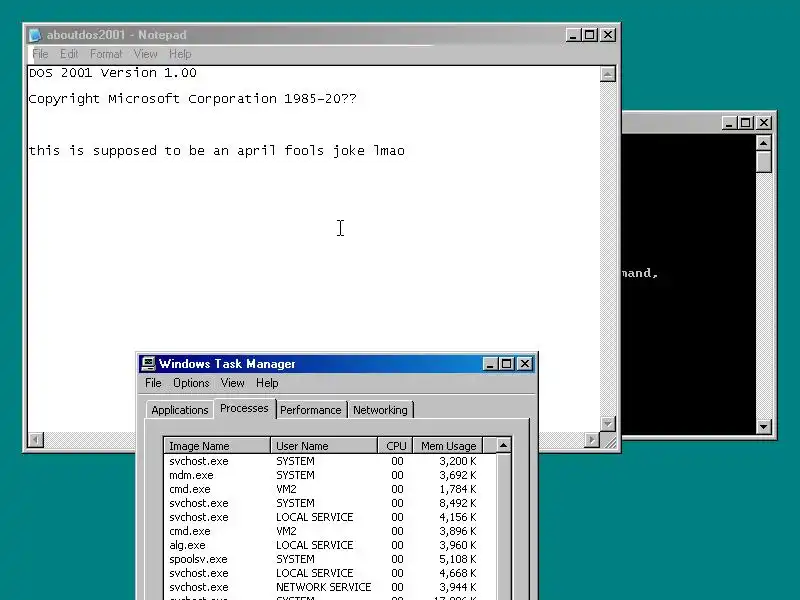Switch to the Applications tab
Viewport: 800px width, 600px height.
click(x=180, y=410)
